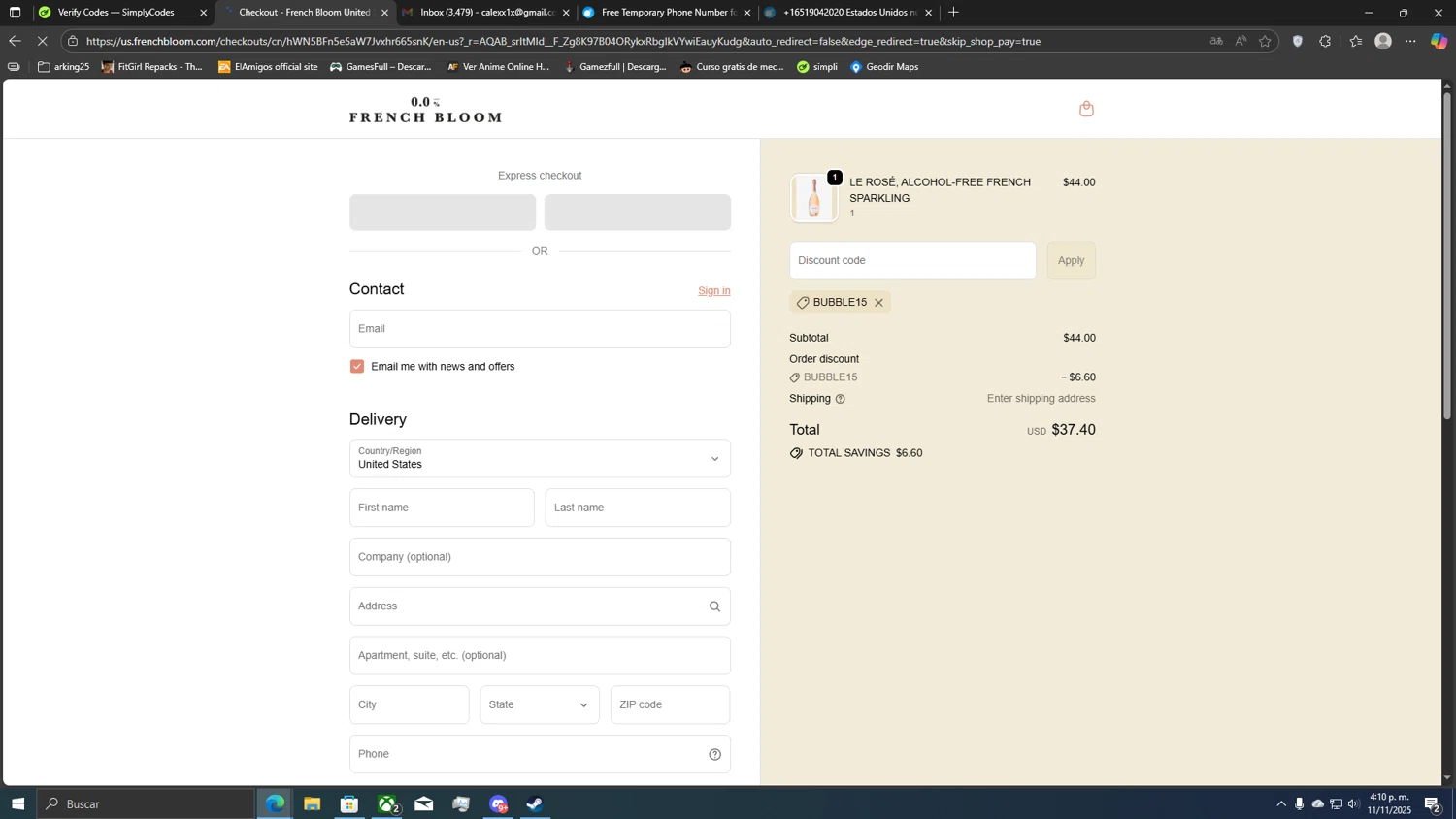This screenshot has width=1456, height=819.
Task: Remove the BUBBLE15 discount tag
Action: tap(878, 303)
